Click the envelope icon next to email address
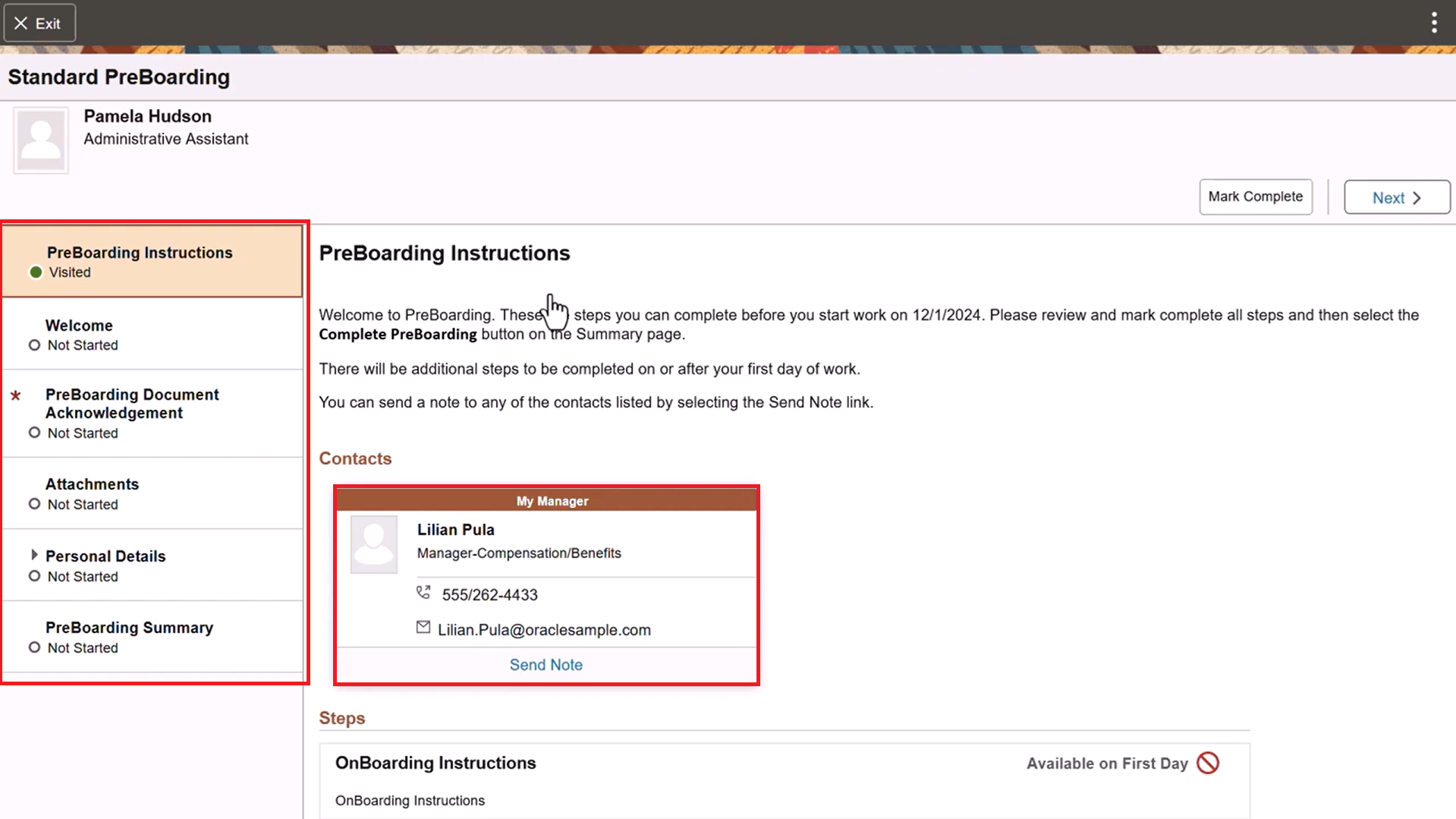 point(423,628)
